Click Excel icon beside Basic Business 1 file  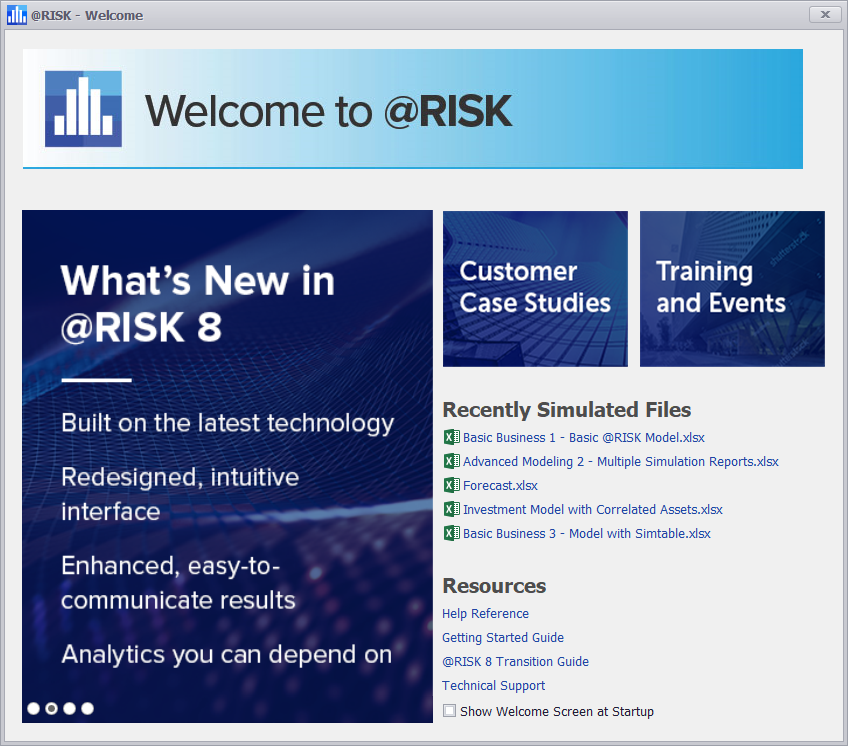(x=451, y=437)
